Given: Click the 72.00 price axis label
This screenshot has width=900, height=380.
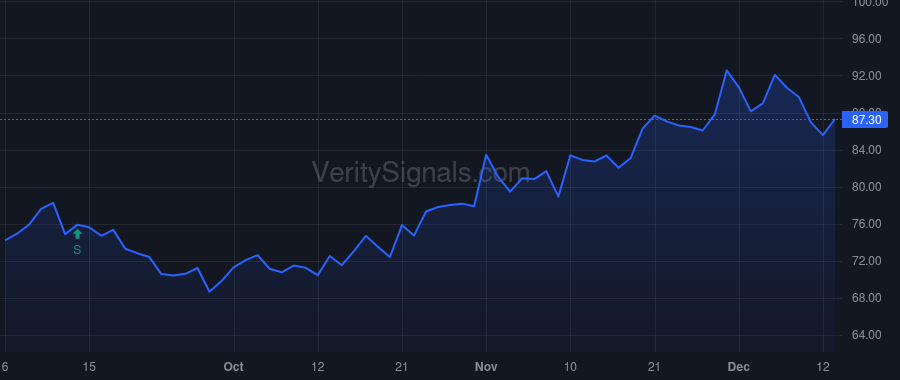Looking at the screenshot, I should coord(867,261).
